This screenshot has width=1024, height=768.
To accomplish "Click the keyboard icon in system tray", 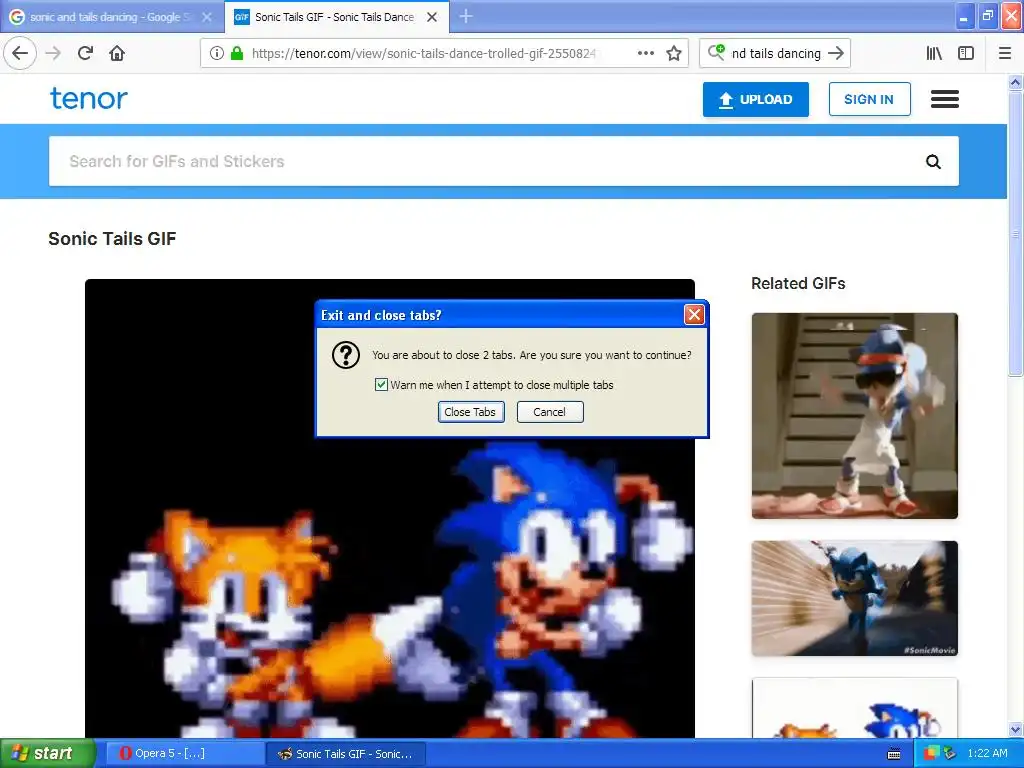I will coord(894,754).
